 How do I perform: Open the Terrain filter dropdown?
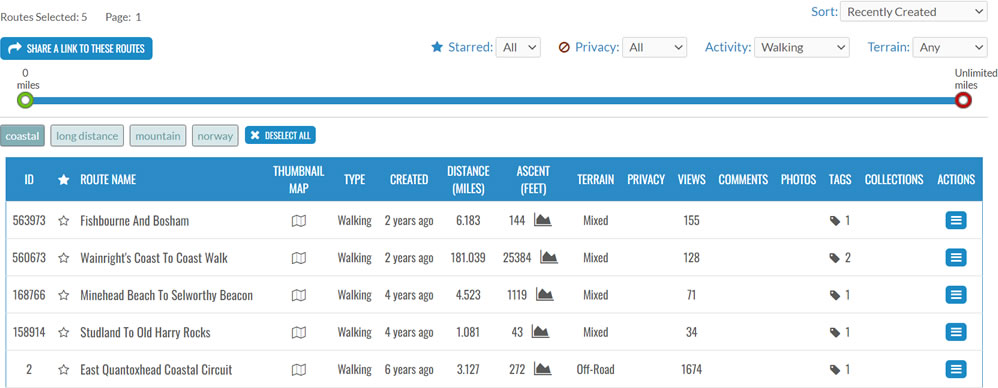(950, 47)
